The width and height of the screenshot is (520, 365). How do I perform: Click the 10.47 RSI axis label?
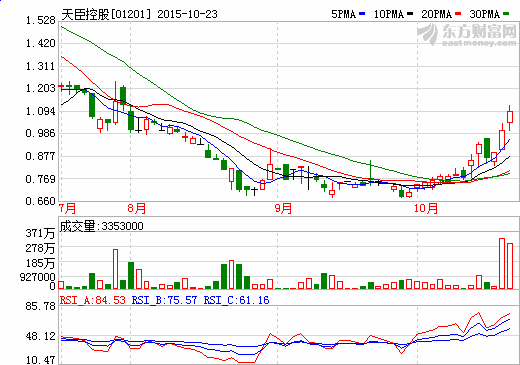pyautogui.click(x=41, y=360)
